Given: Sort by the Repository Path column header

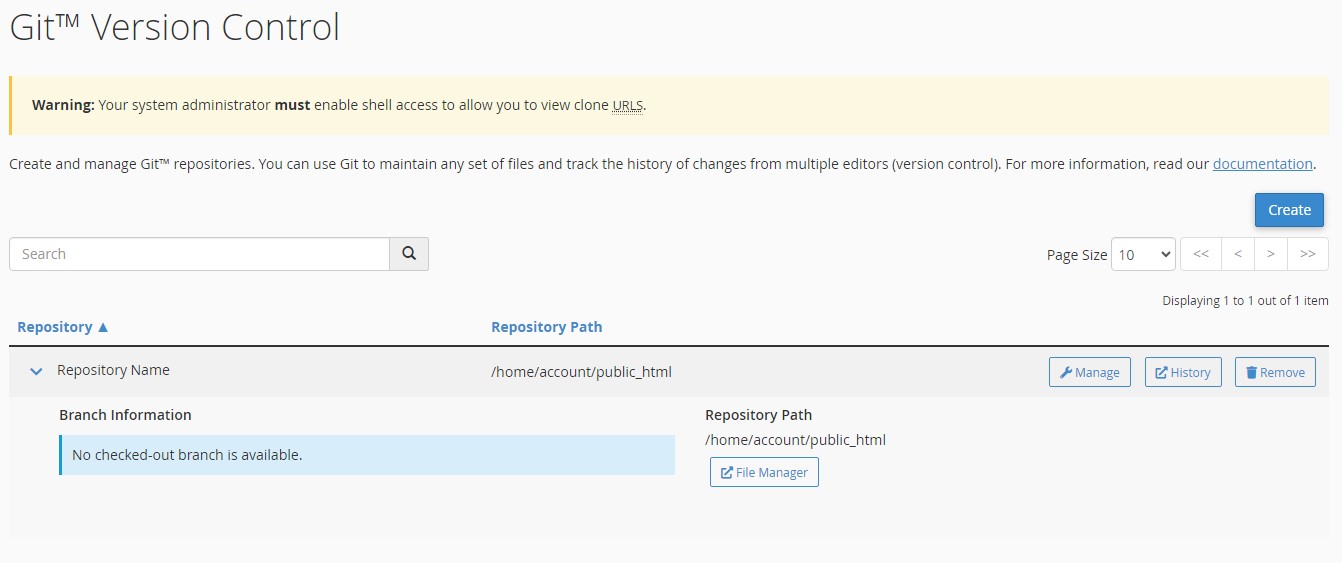Looking at the screenshot, I should [x=547, y=327].
